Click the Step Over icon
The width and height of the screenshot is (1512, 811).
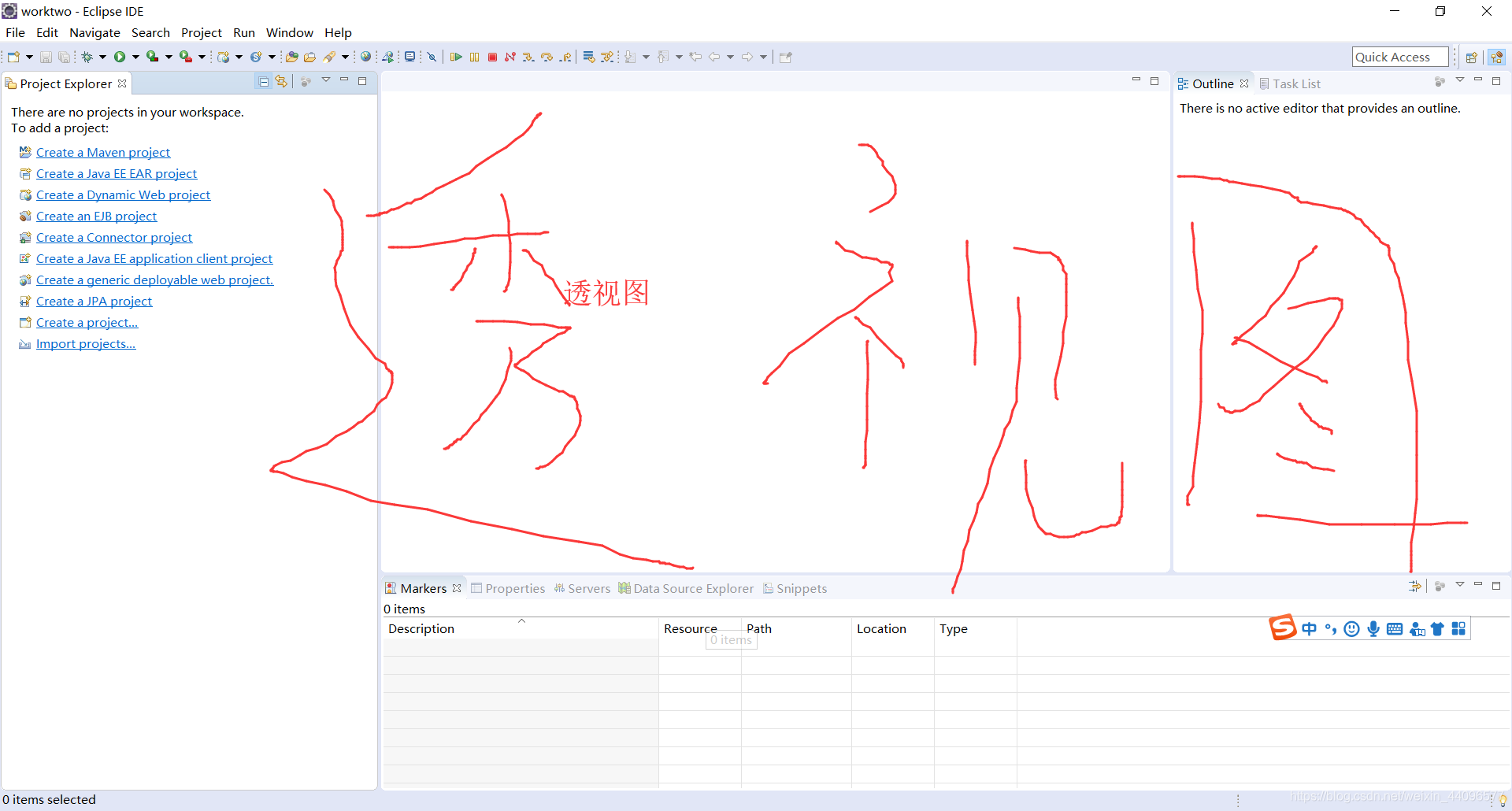point(547,57)
